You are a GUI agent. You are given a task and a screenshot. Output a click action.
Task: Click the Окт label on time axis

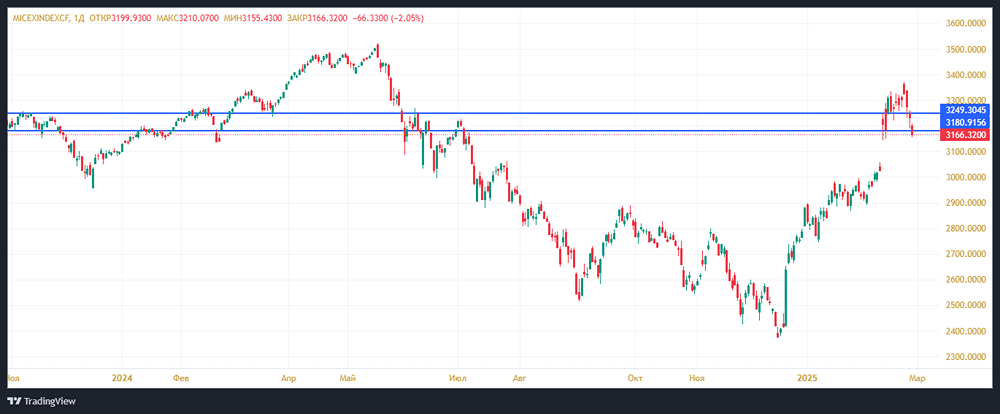[634, 379]
